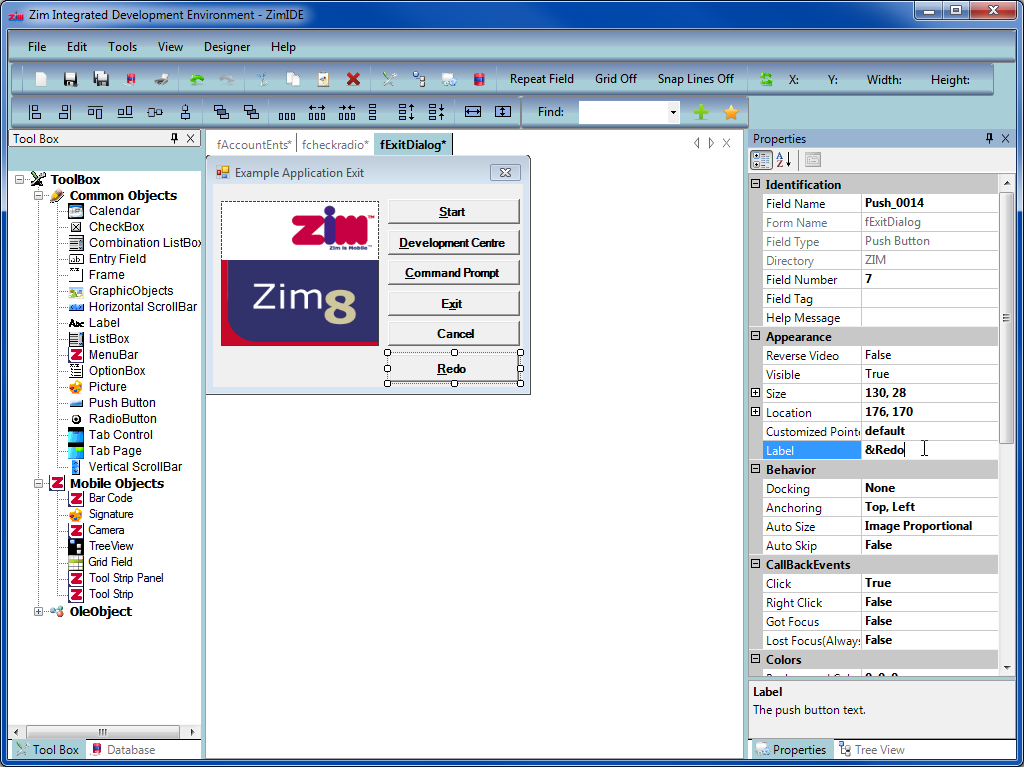
Task: Sort properties alphabetically with A-Z icon
Action: pos(785,160)
